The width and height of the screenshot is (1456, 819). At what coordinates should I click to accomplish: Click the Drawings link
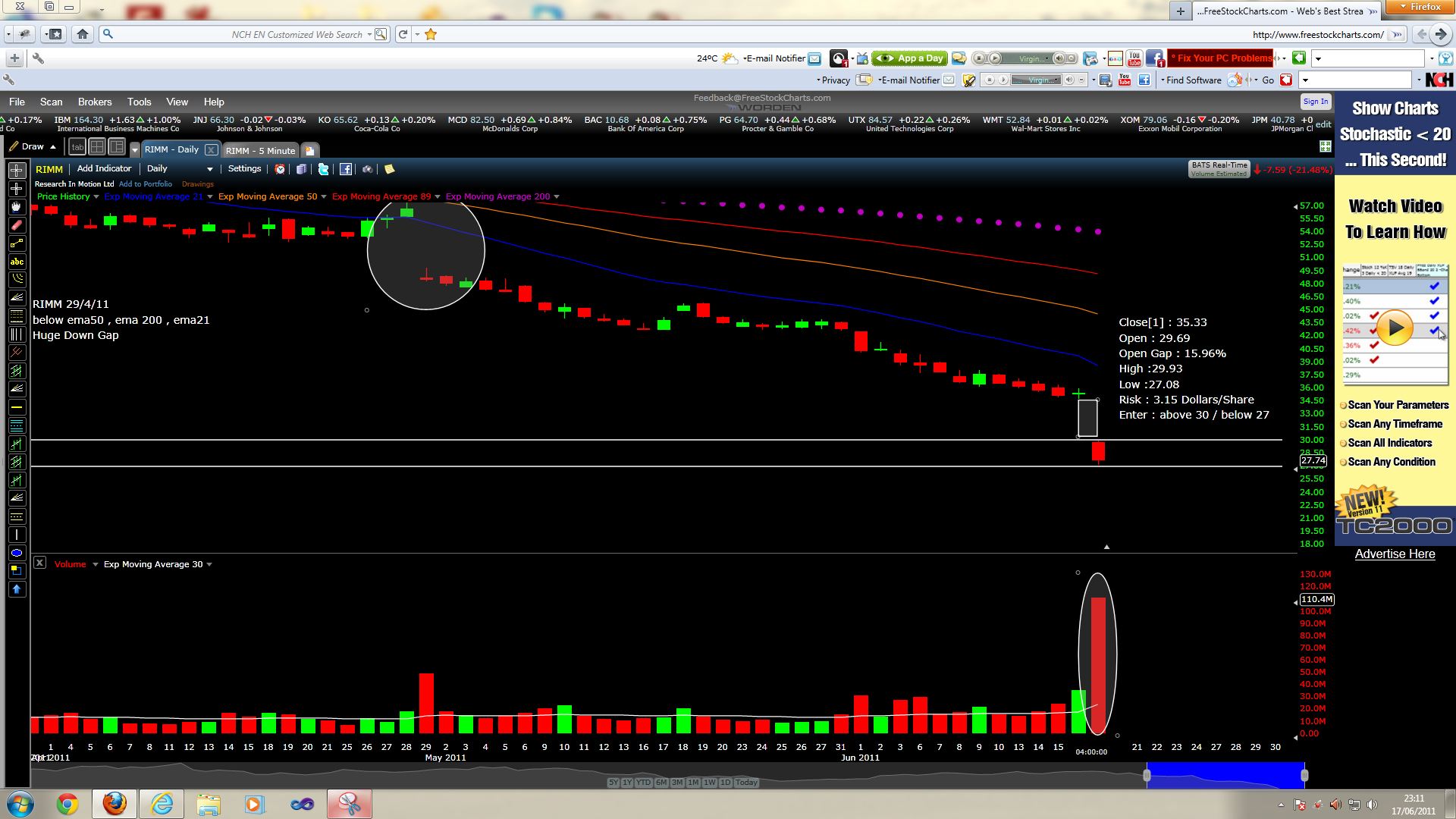tap(198, 184)
